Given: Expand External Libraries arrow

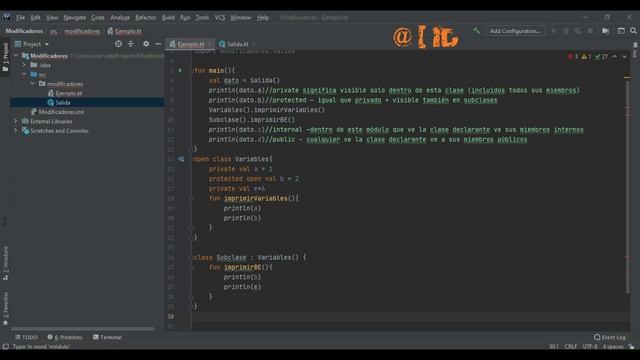Looking at the screenshot, I should tap(16, 121).
